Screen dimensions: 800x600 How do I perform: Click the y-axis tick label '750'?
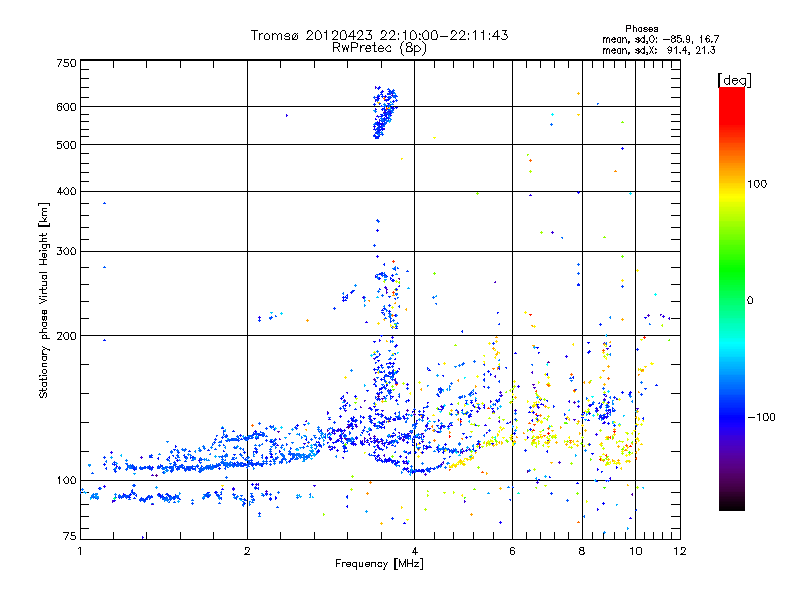click(66, 63)
